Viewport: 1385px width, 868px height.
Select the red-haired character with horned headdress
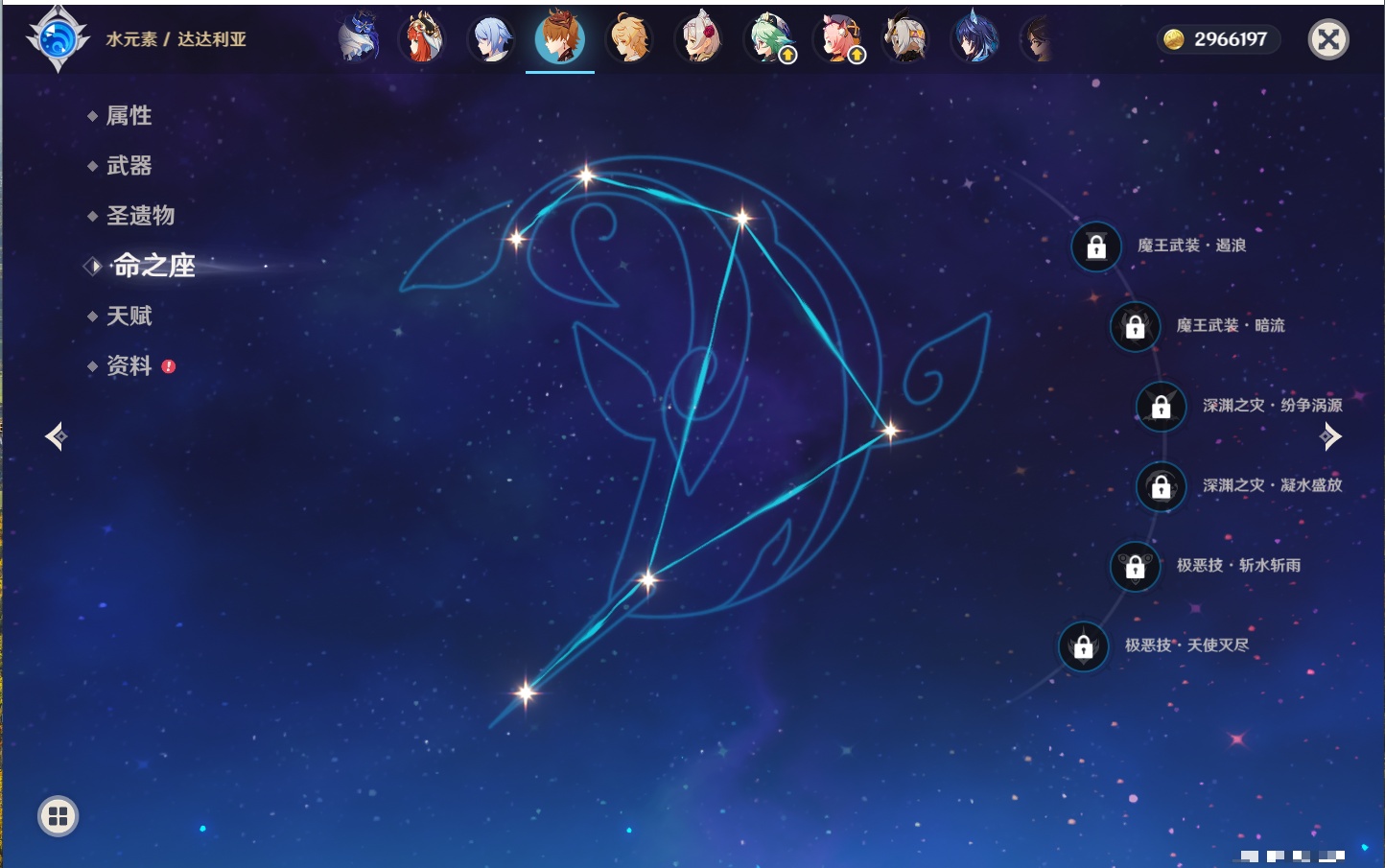[x=422, y=39]
